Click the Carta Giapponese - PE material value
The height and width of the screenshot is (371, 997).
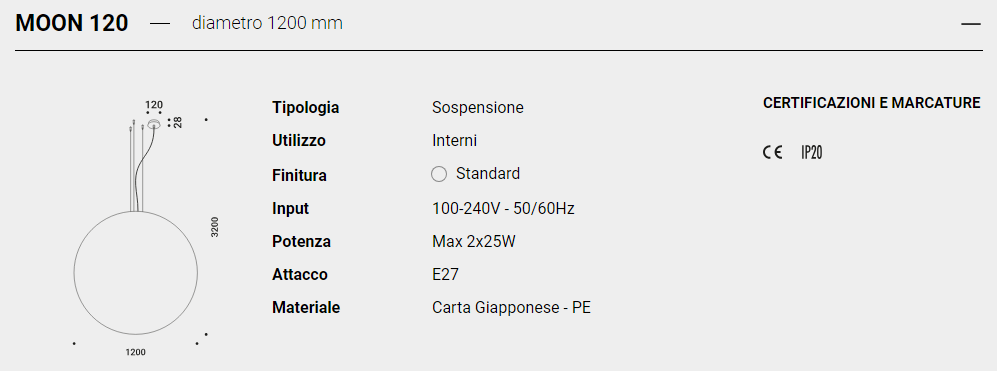(x=511, y=307)
